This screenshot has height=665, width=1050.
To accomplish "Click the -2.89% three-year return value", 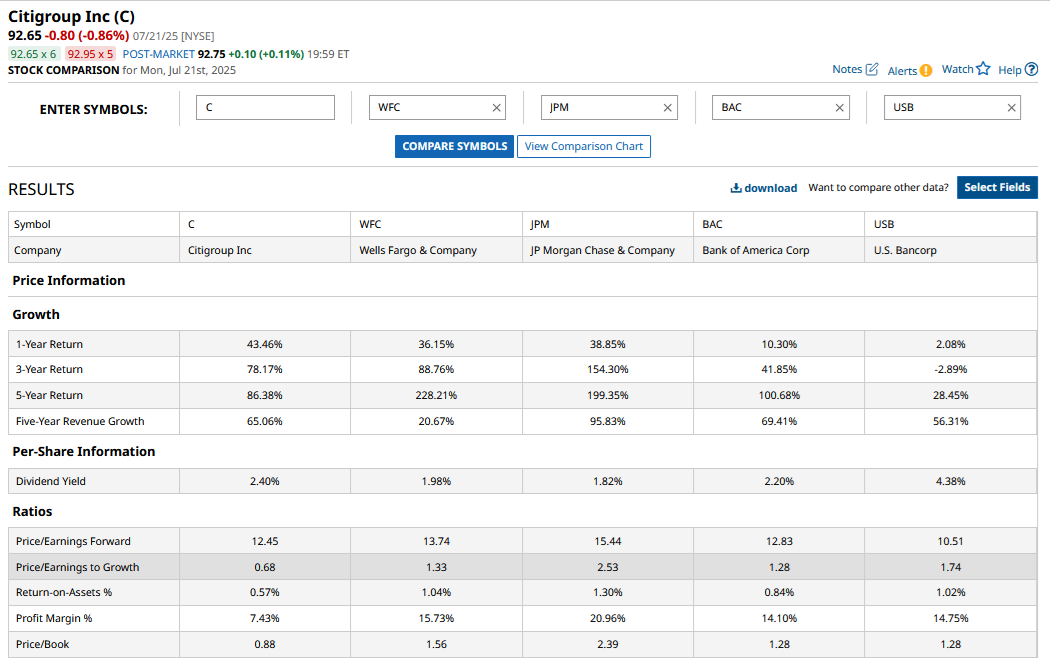I will pos(950,369).
